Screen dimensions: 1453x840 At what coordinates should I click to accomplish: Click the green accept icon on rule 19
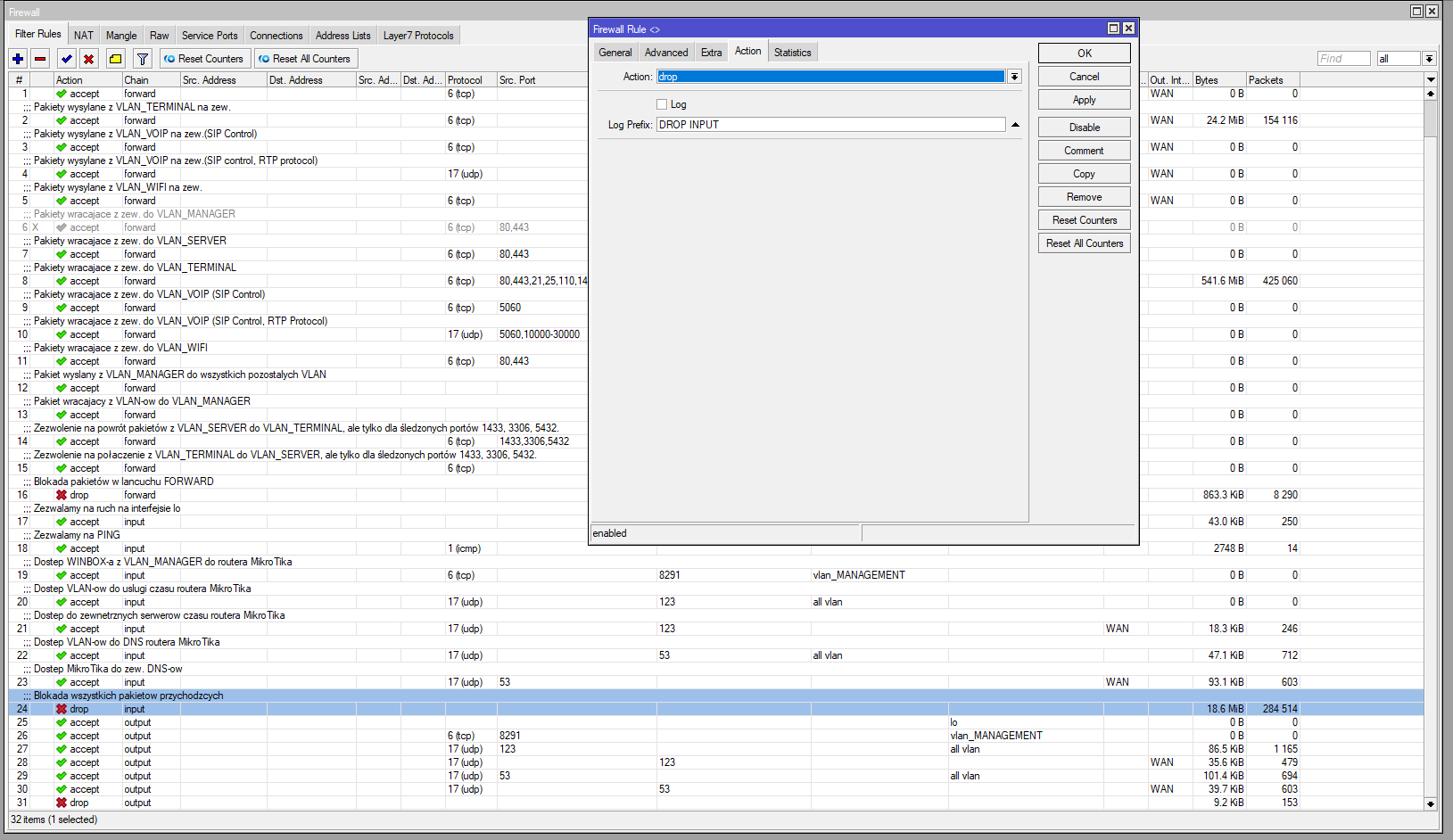tap(62, 575)
